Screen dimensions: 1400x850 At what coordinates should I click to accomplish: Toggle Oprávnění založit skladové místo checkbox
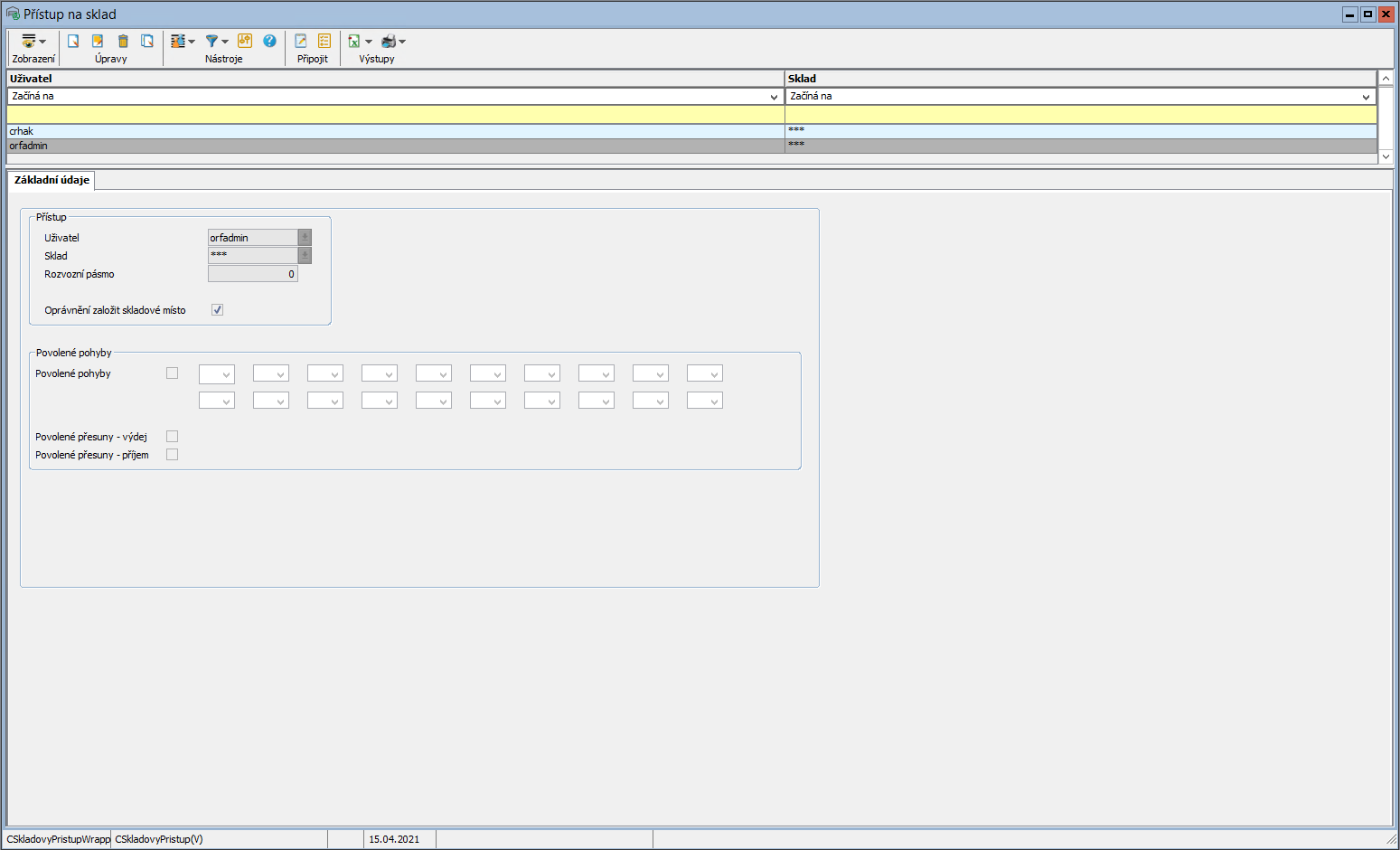(217, 310)
